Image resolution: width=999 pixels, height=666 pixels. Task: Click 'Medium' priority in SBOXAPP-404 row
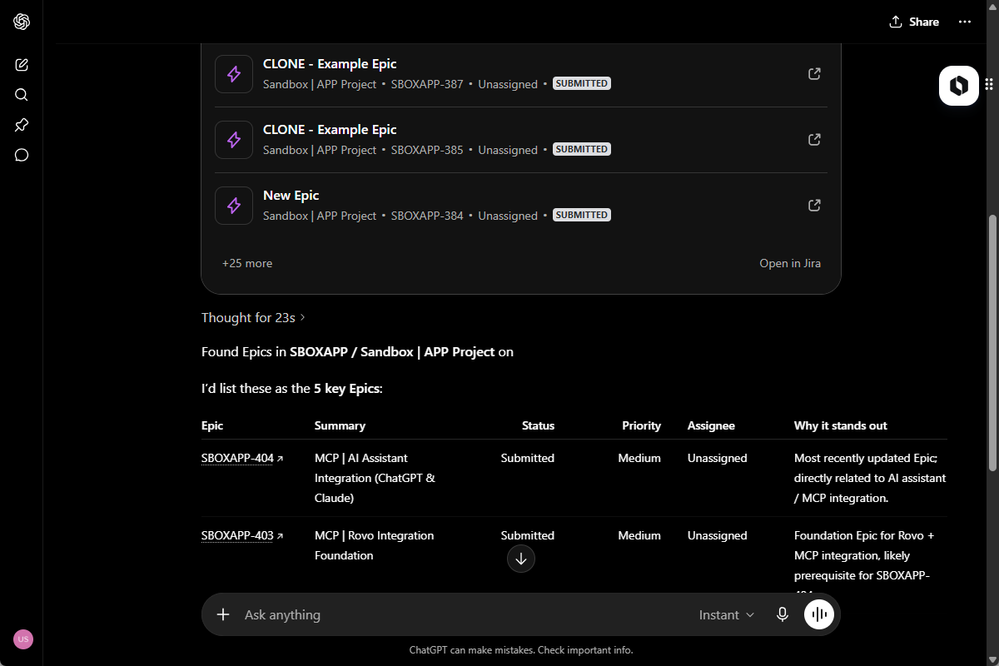pyautogui.click(x=639, y=458)
